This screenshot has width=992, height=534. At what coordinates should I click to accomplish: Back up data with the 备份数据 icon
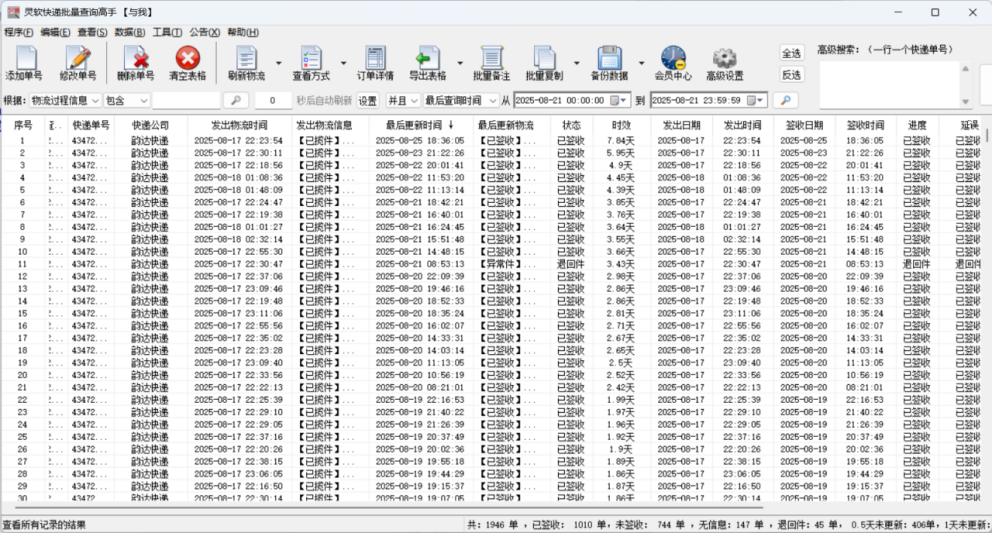[609, 63]
